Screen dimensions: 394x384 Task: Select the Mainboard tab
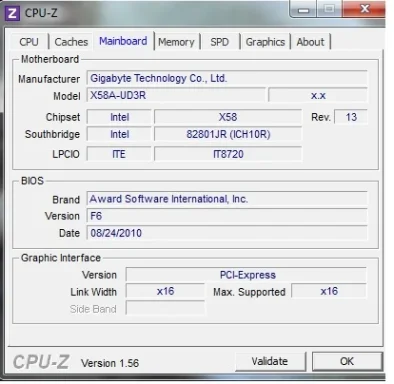point(123,41)
